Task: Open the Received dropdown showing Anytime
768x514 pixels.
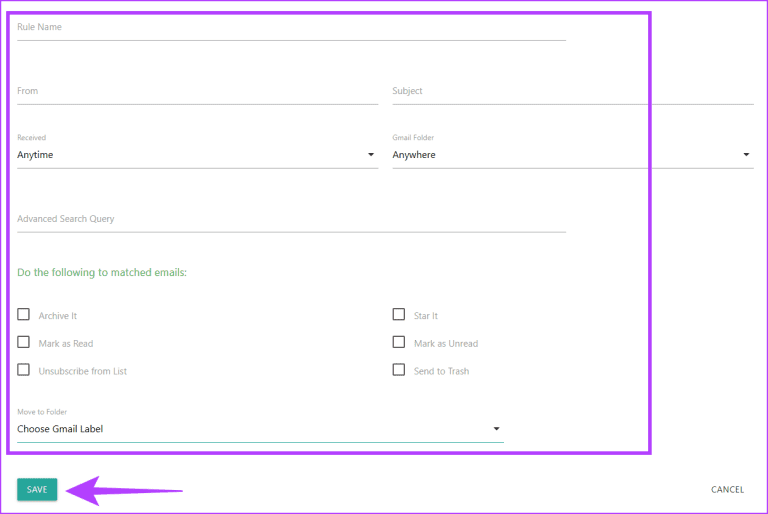Action: coord(190,155)
